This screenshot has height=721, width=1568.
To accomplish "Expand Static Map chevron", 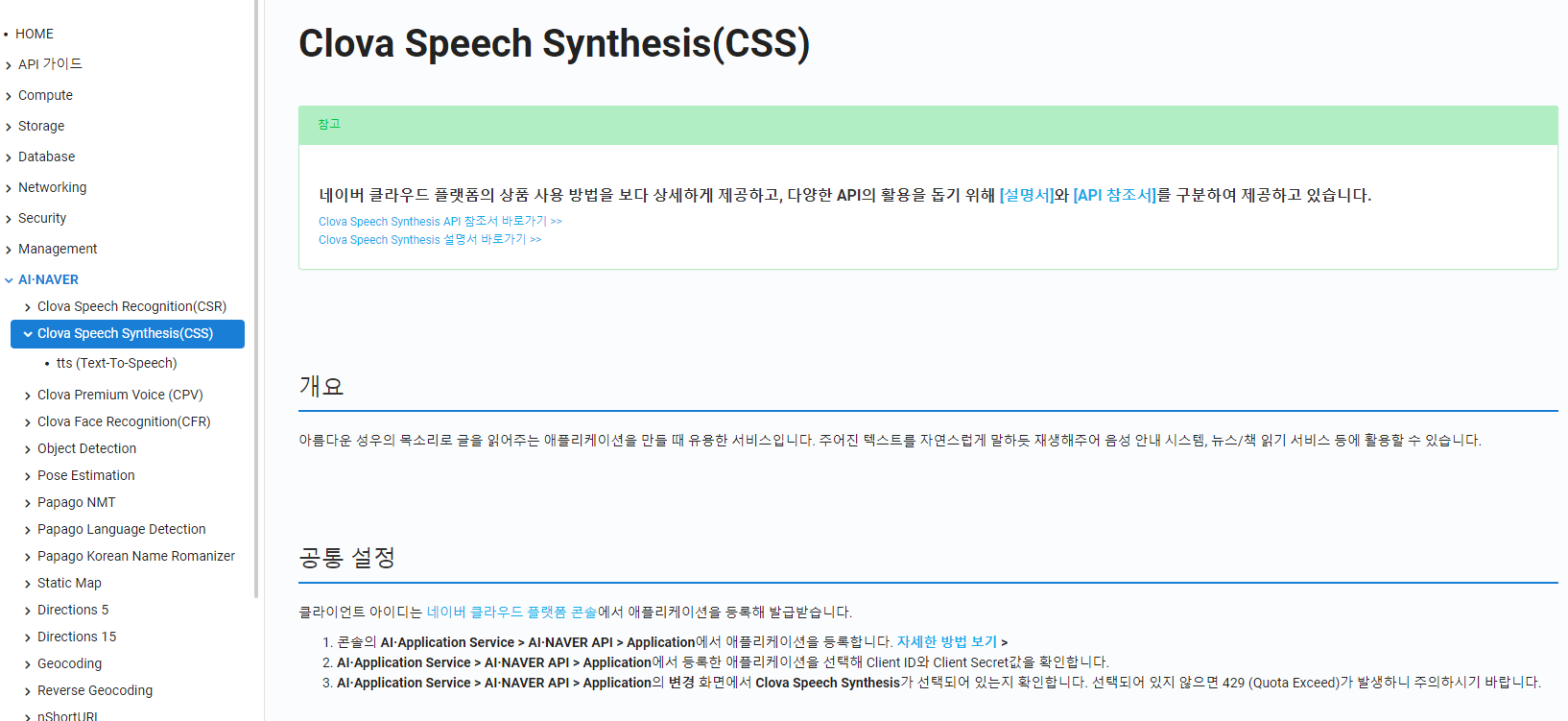I will coord(28,584).
